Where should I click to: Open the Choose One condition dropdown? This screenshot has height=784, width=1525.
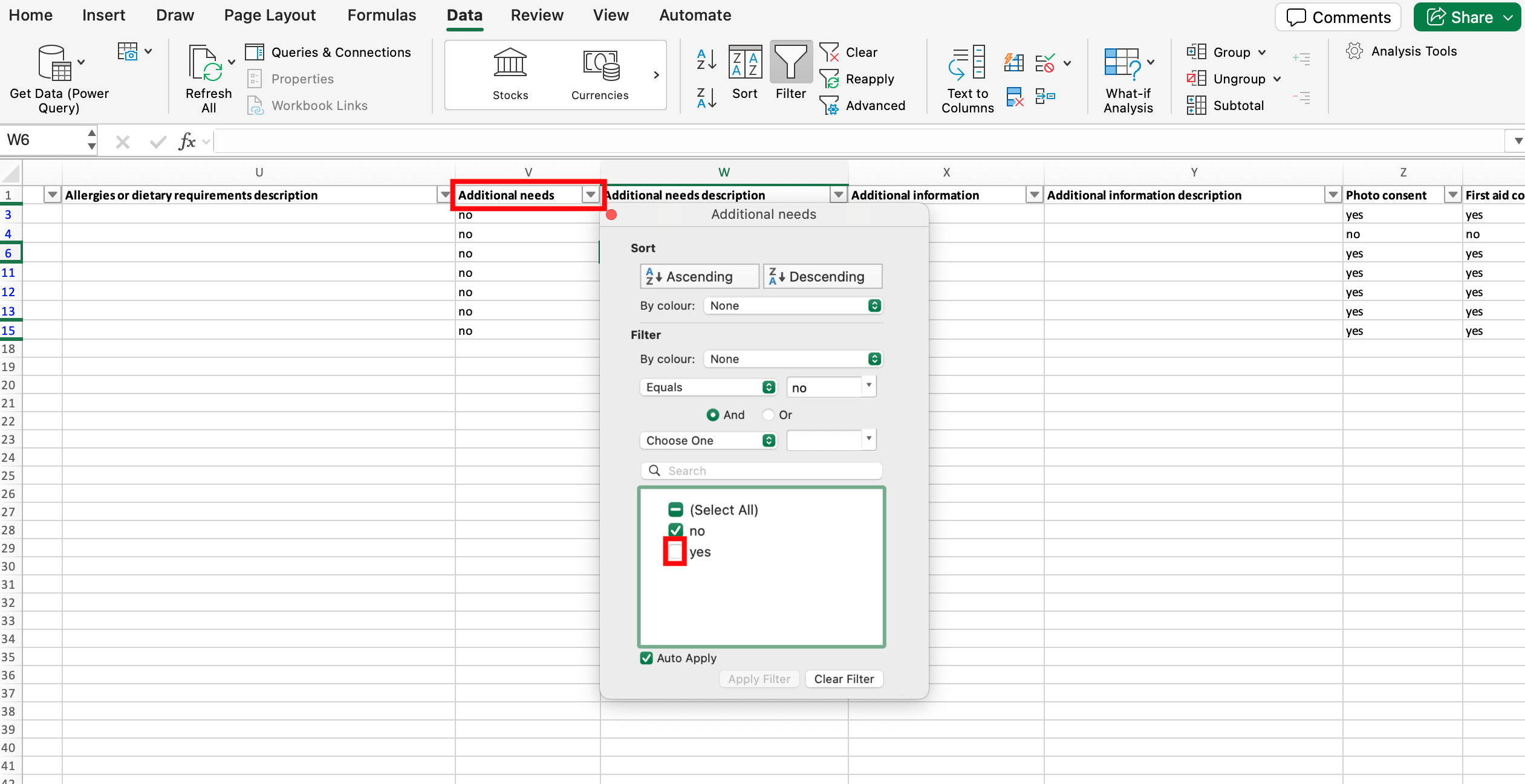pyautogui.click(x=708, y=441)
